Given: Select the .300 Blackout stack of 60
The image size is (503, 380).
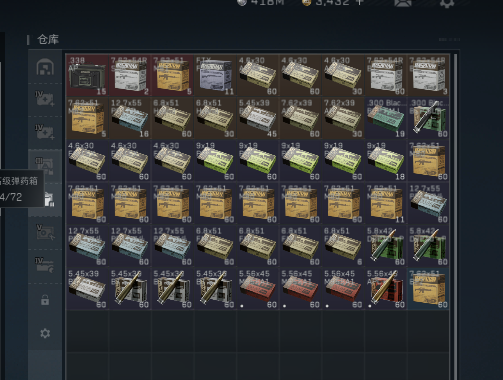Looking at the screenshot, I should point(428,118).
